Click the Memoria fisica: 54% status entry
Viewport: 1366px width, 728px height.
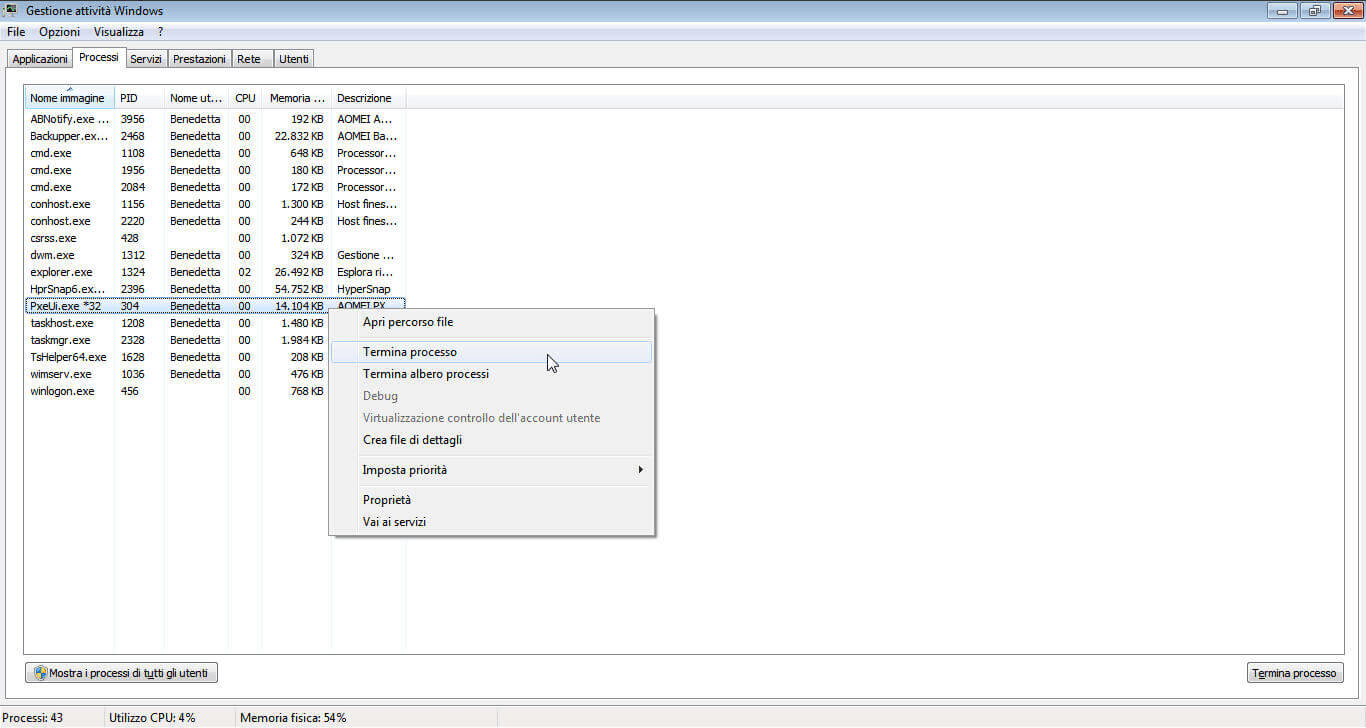coord(293,718)
